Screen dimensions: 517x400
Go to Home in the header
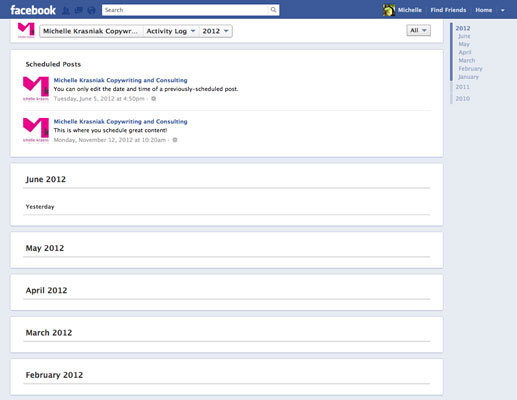point(483,10)
